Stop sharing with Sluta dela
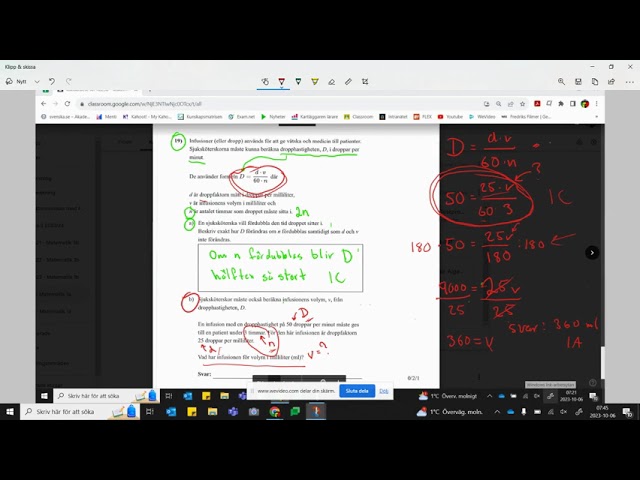This screenshot has width=640, height=480. tap(357, 391)
